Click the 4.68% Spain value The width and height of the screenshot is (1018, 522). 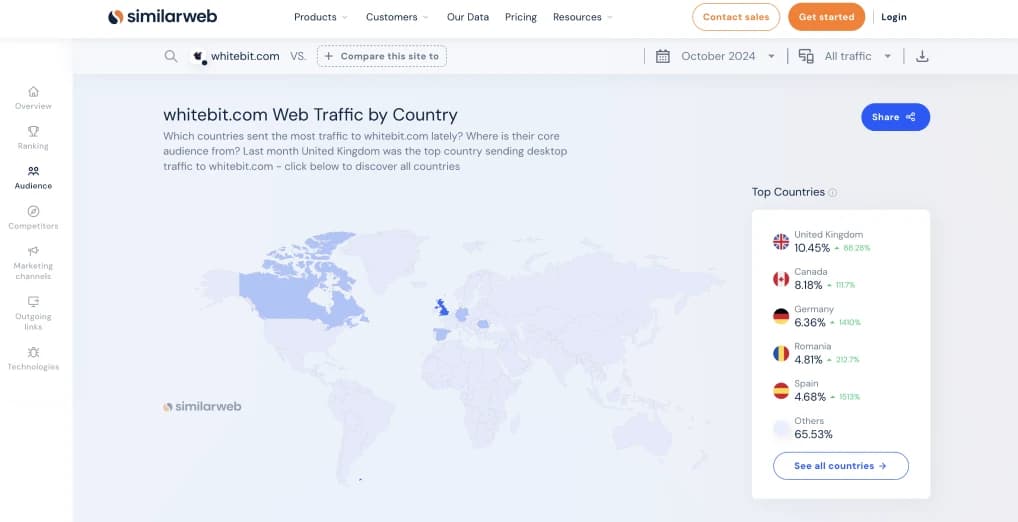(810, 397)
